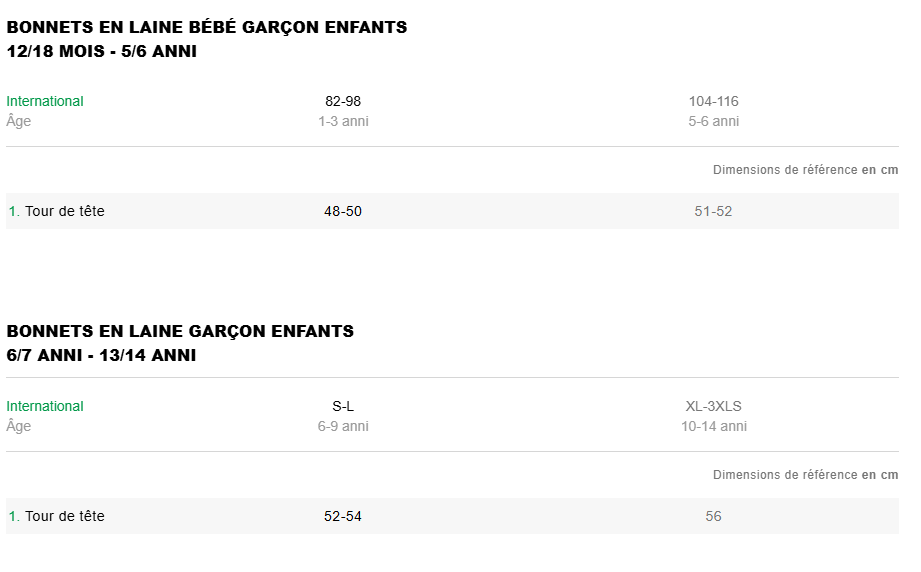The height and width of the screenshot is (572, 921).
Task: Click the 82-98 international size column
Action: pyautogui.click(x=343, y=101)
